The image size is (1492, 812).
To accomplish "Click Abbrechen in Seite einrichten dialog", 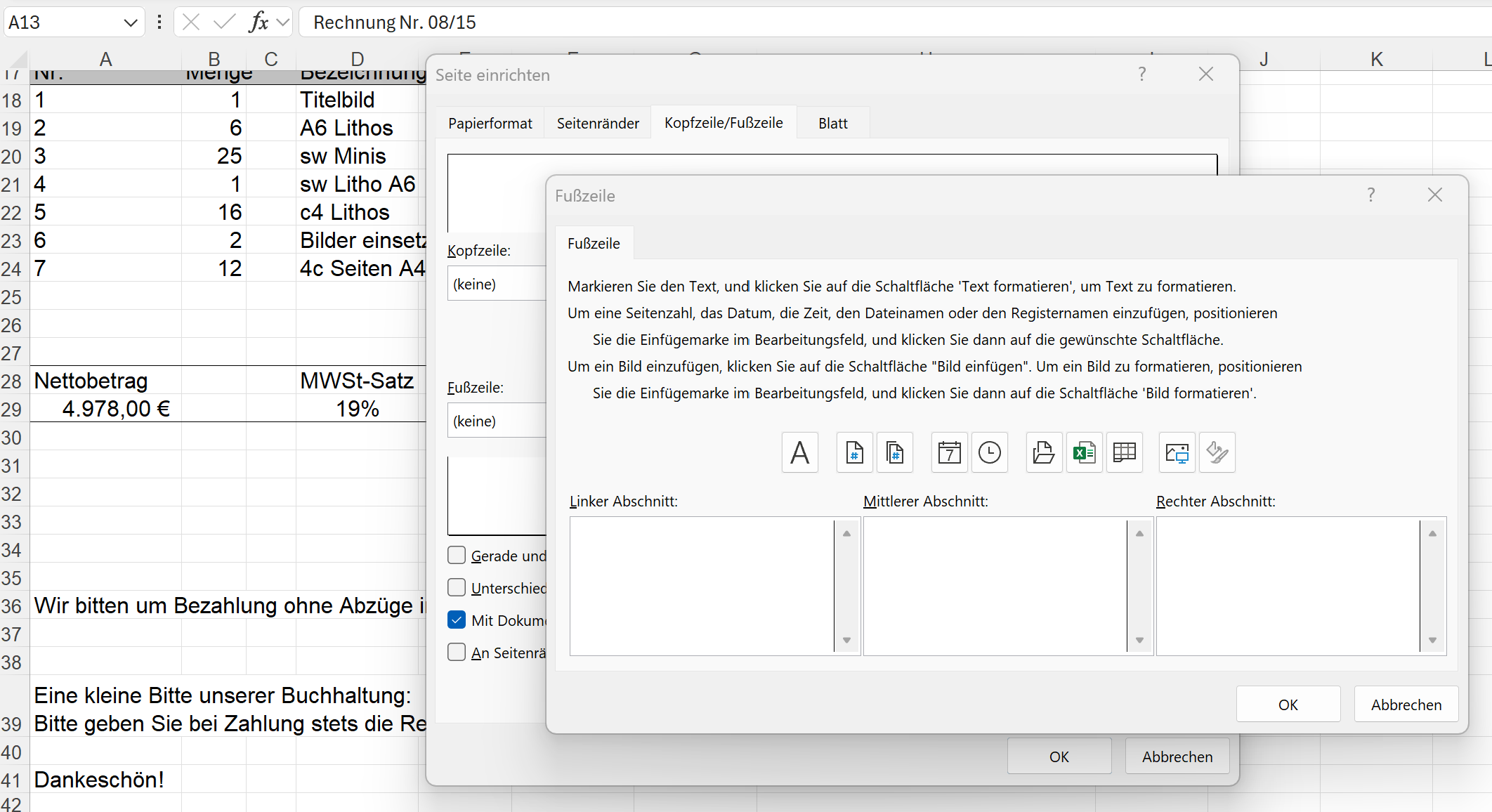I will point(1177,757).
